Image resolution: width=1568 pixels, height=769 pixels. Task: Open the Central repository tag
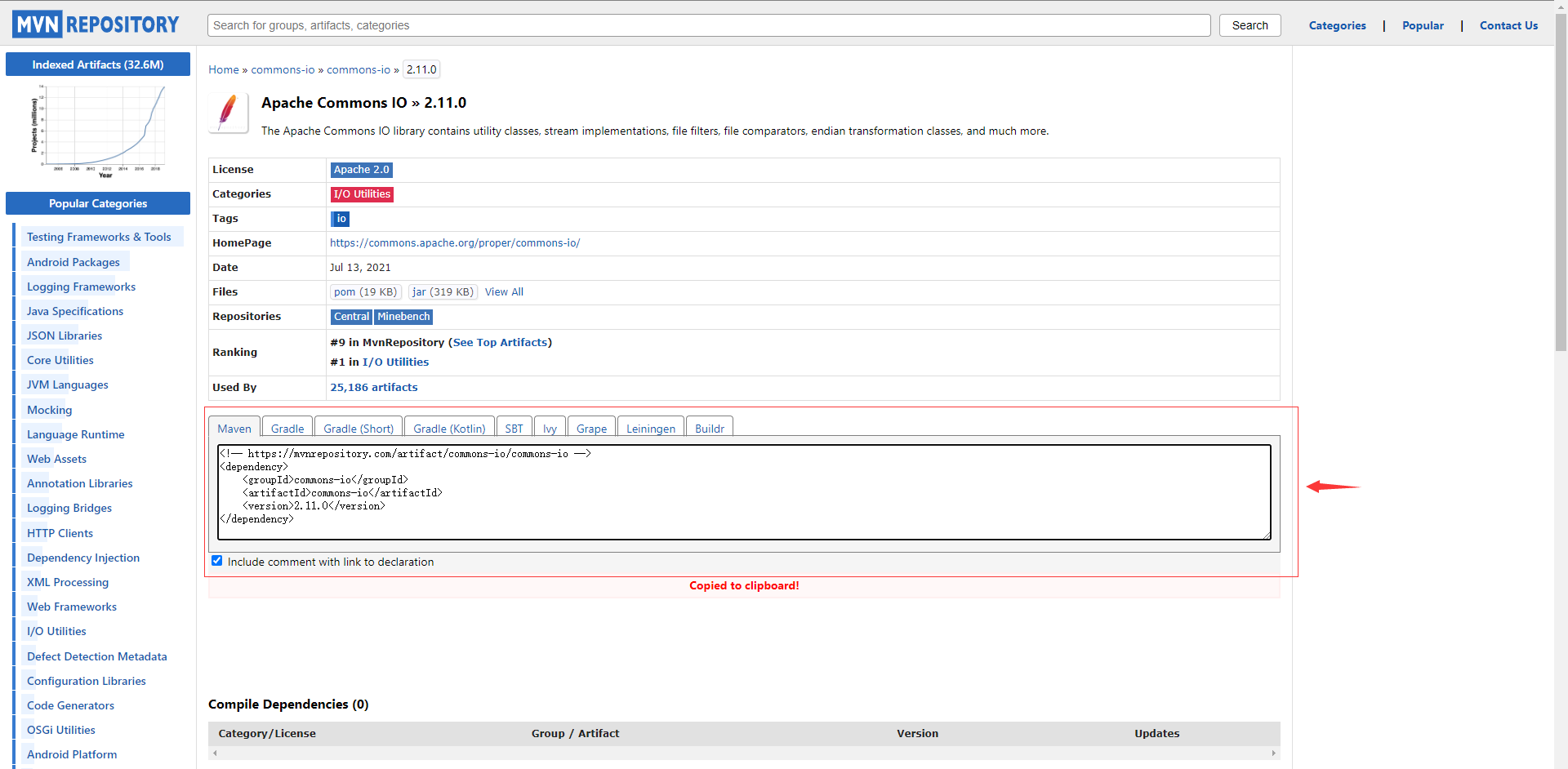(x=351, y=317)
